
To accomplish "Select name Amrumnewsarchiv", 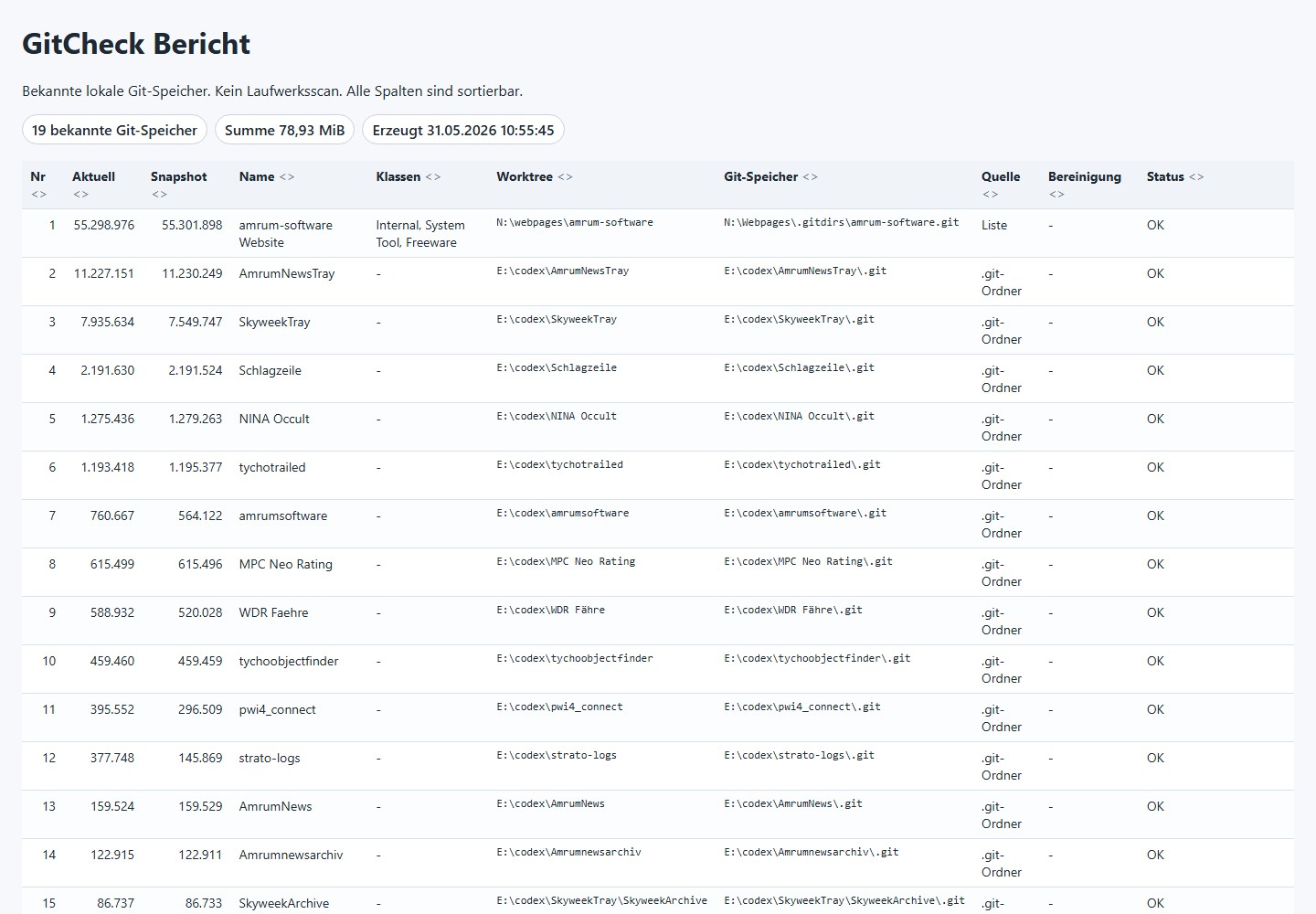I will (292, 855).
